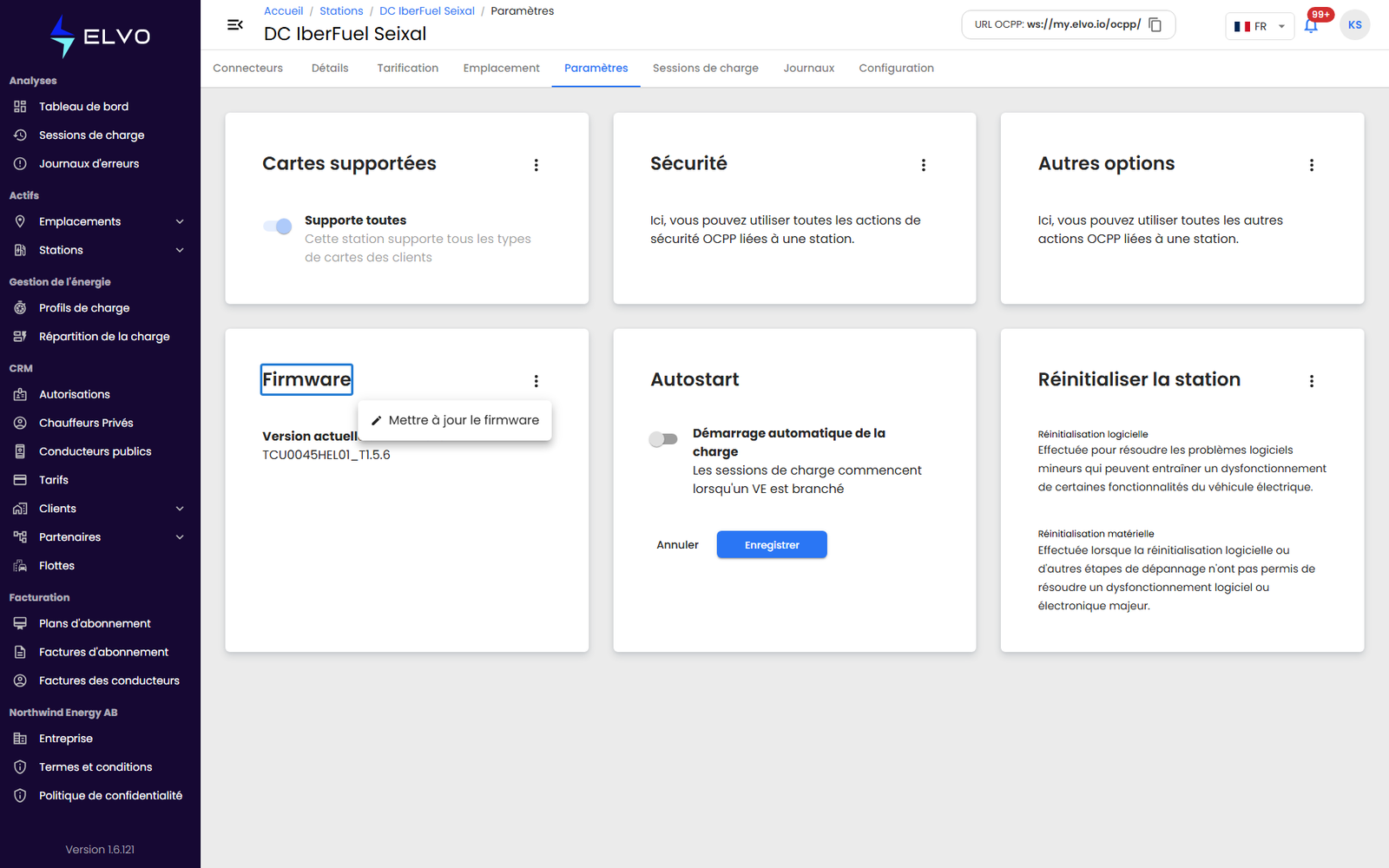Select Mettre à jour le firmware
Viewport: 1389px width, 868px height.
455,420
